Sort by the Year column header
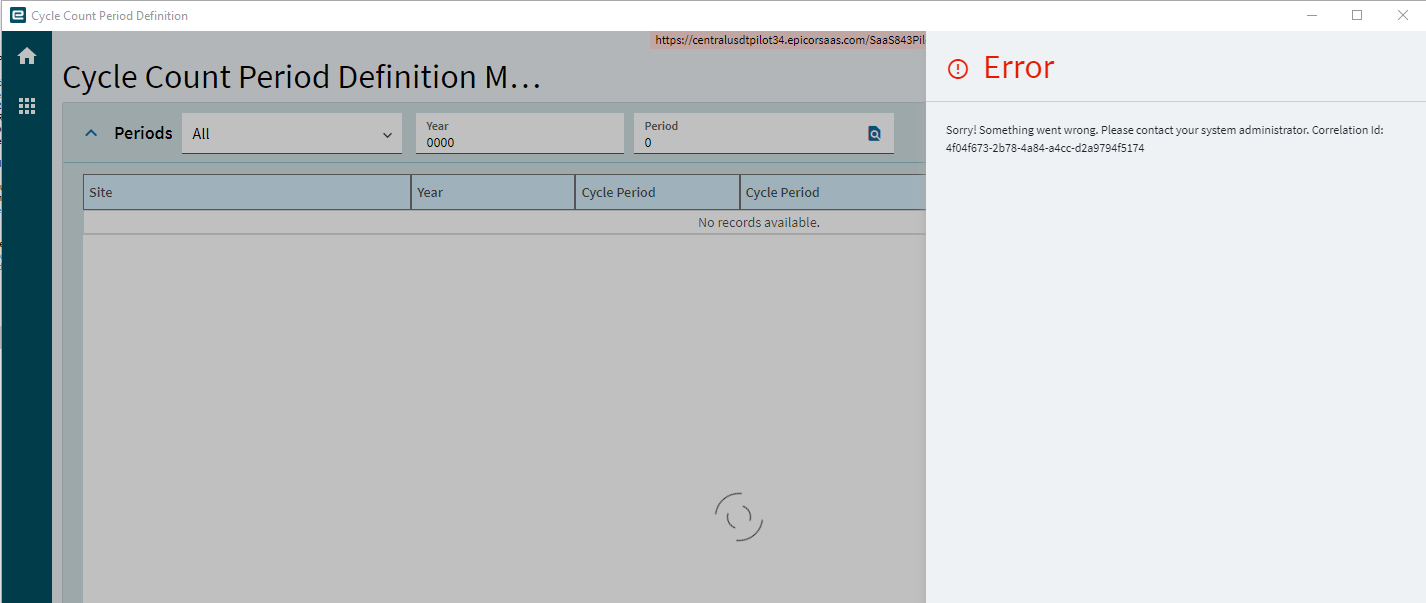Viewport: 1426px width, 603px height. [493, 192]
